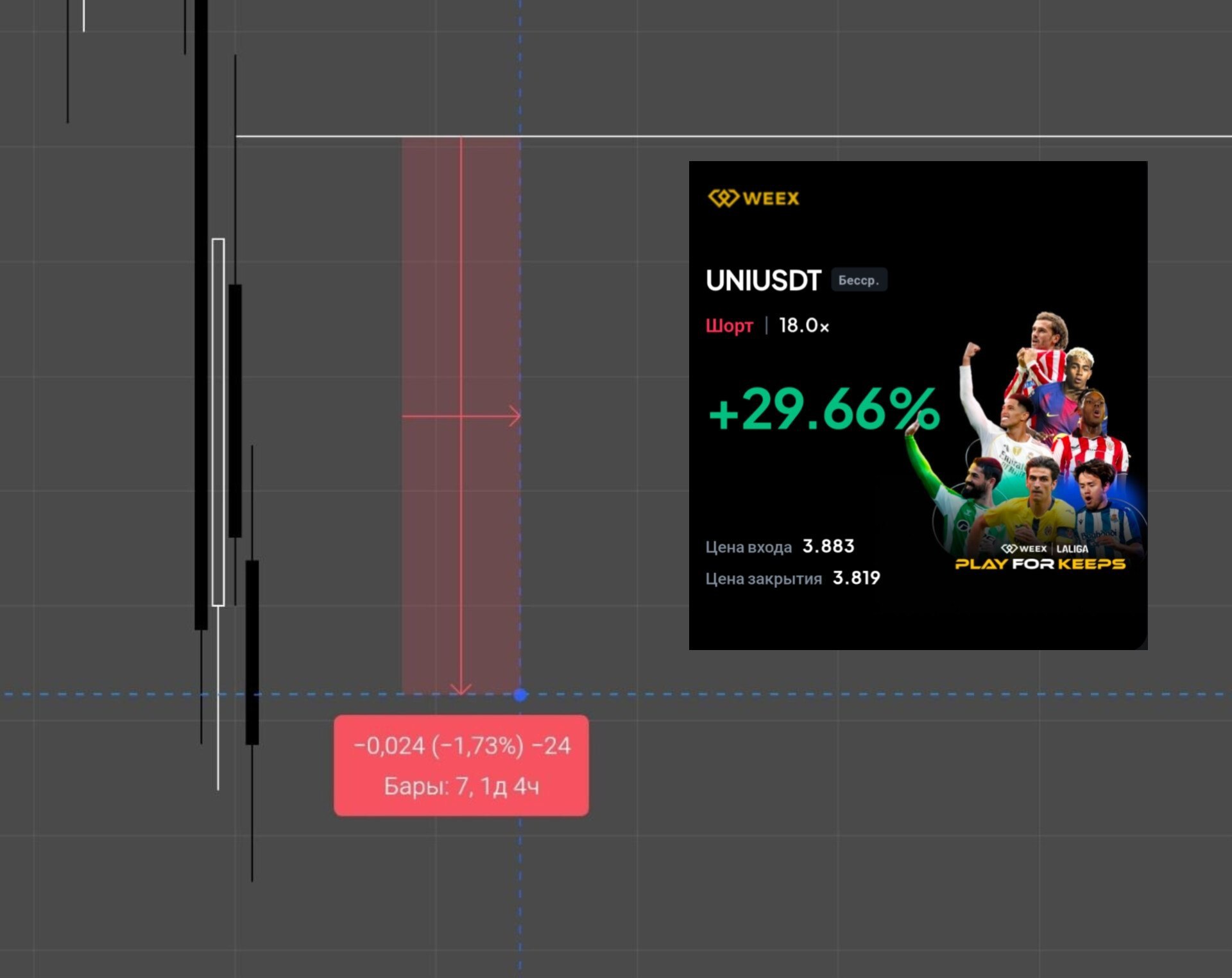Select the entry price 3.883
Image resolution: width=1232 pixels, height=978 pixels.
(828, 546)
